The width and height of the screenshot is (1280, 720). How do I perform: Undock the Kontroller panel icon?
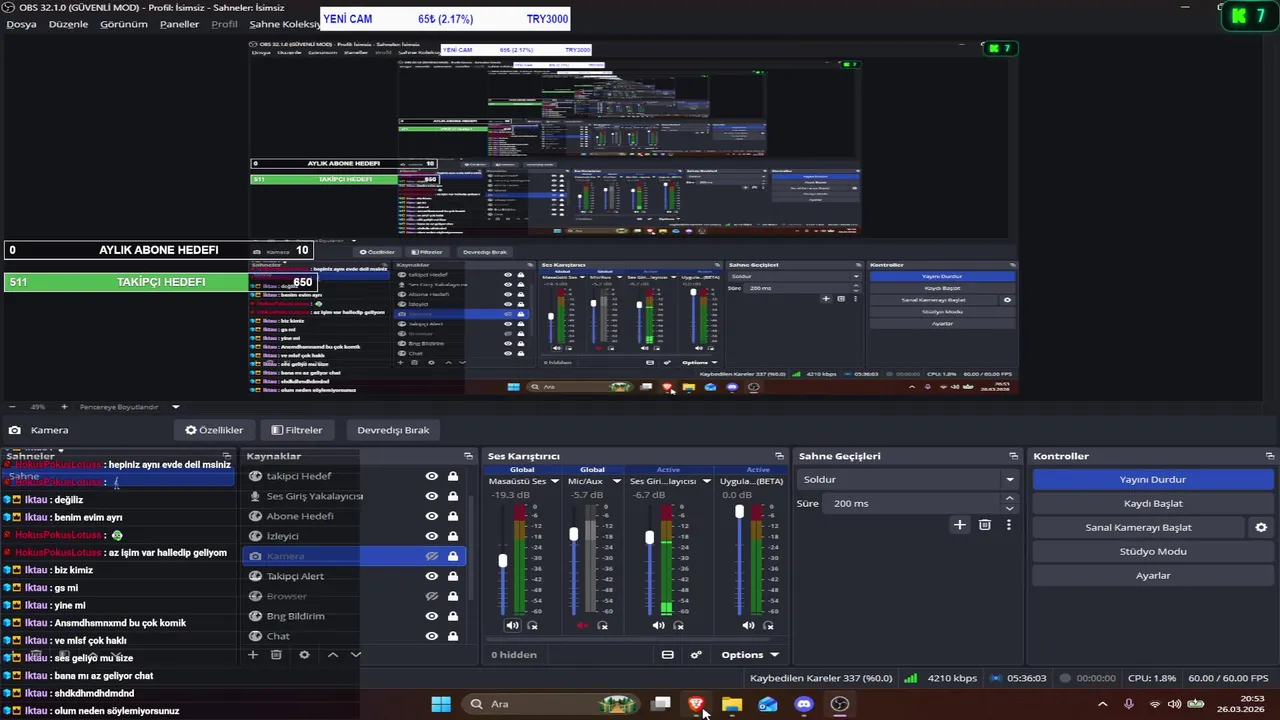pyautogui.click(x=1270, y=456)
